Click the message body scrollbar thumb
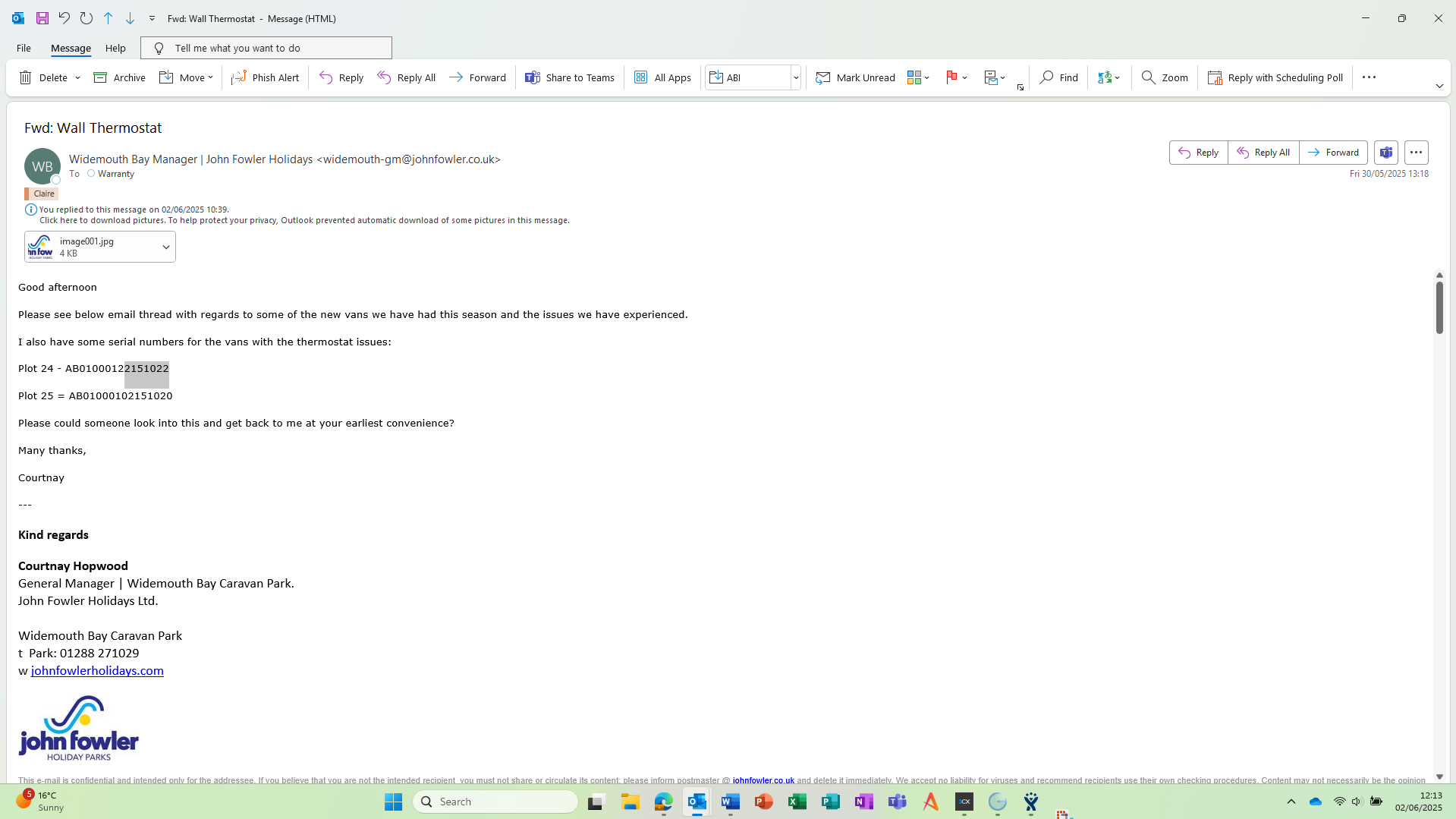 tap(1439, 308)
